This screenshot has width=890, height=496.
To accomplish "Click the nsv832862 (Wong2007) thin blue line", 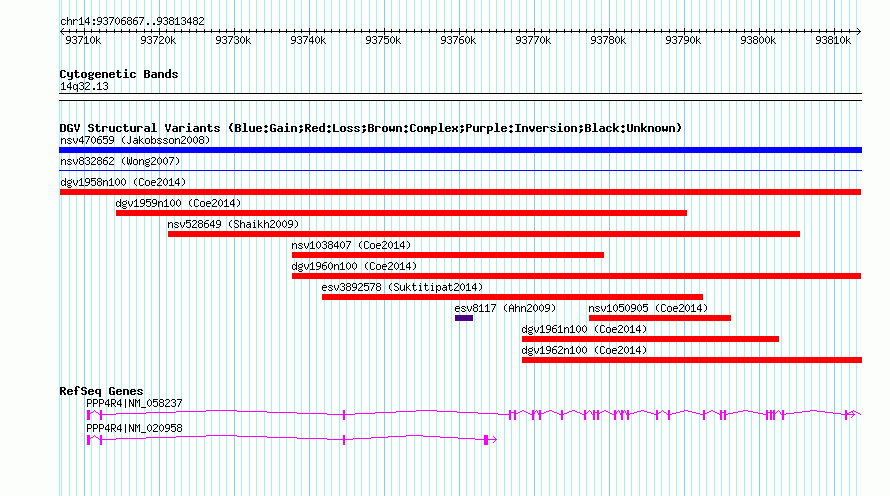I will pyautogui.click(x=460, y=170).
